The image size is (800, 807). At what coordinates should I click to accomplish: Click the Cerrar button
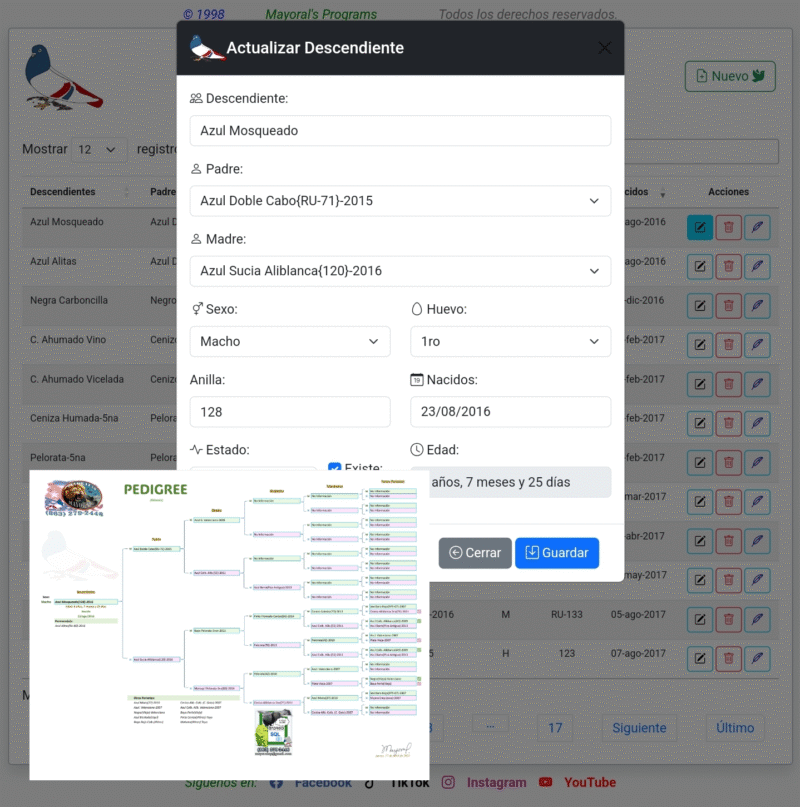click(x=475, y=553)
